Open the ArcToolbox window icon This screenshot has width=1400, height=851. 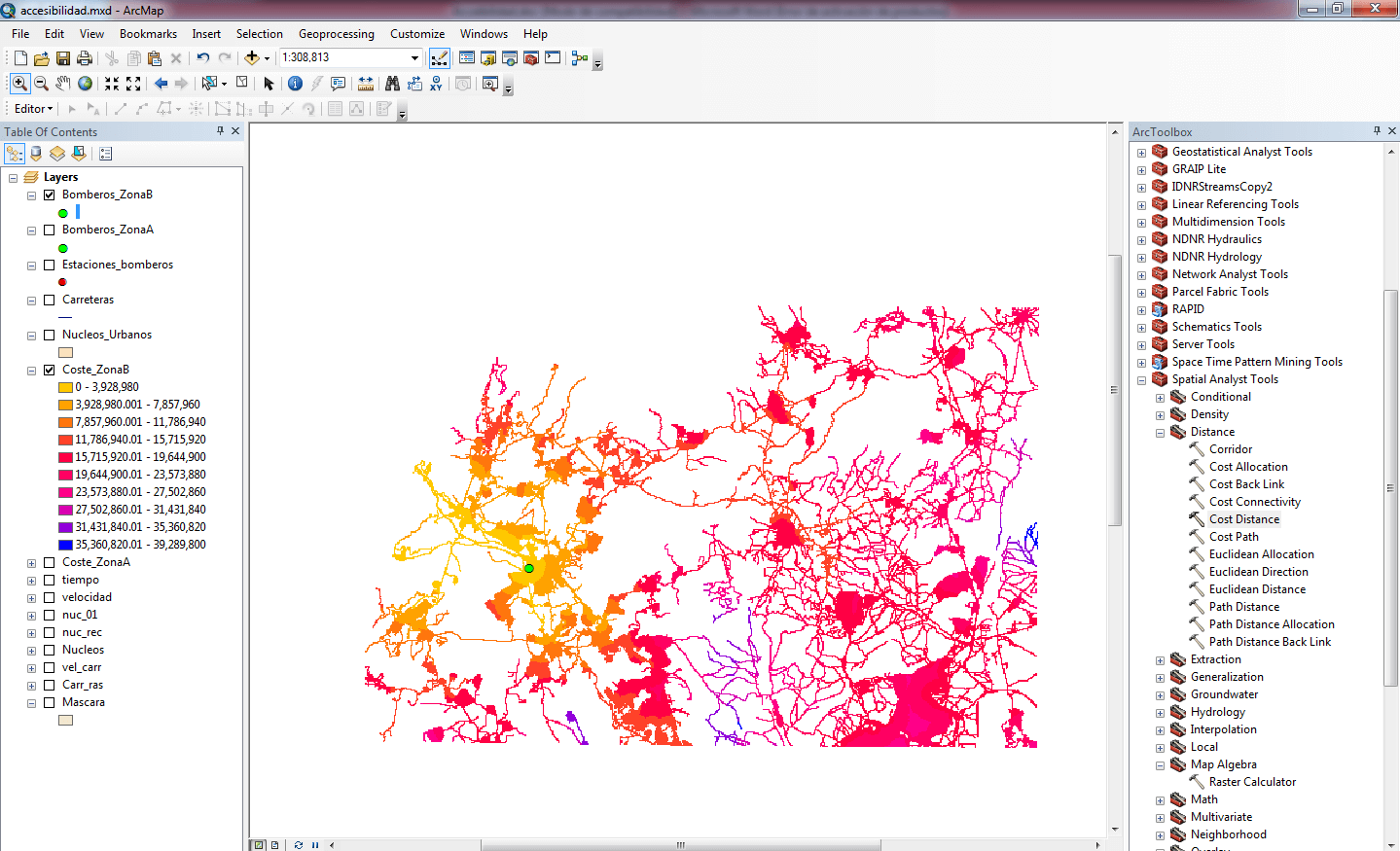coord(531,58)
